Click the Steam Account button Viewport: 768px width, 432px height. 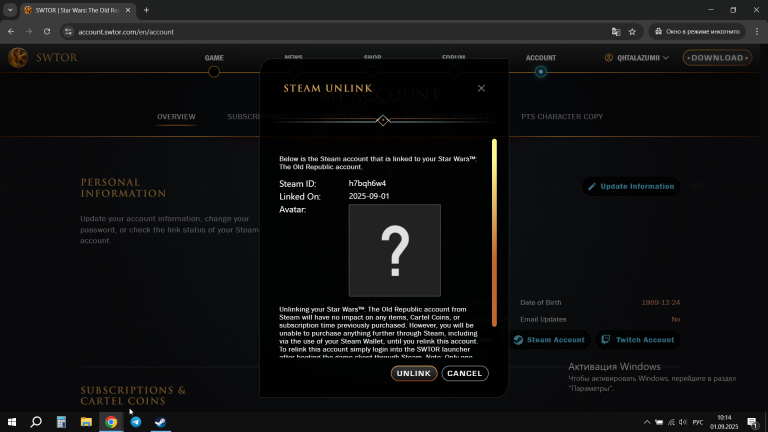(550, 339)
